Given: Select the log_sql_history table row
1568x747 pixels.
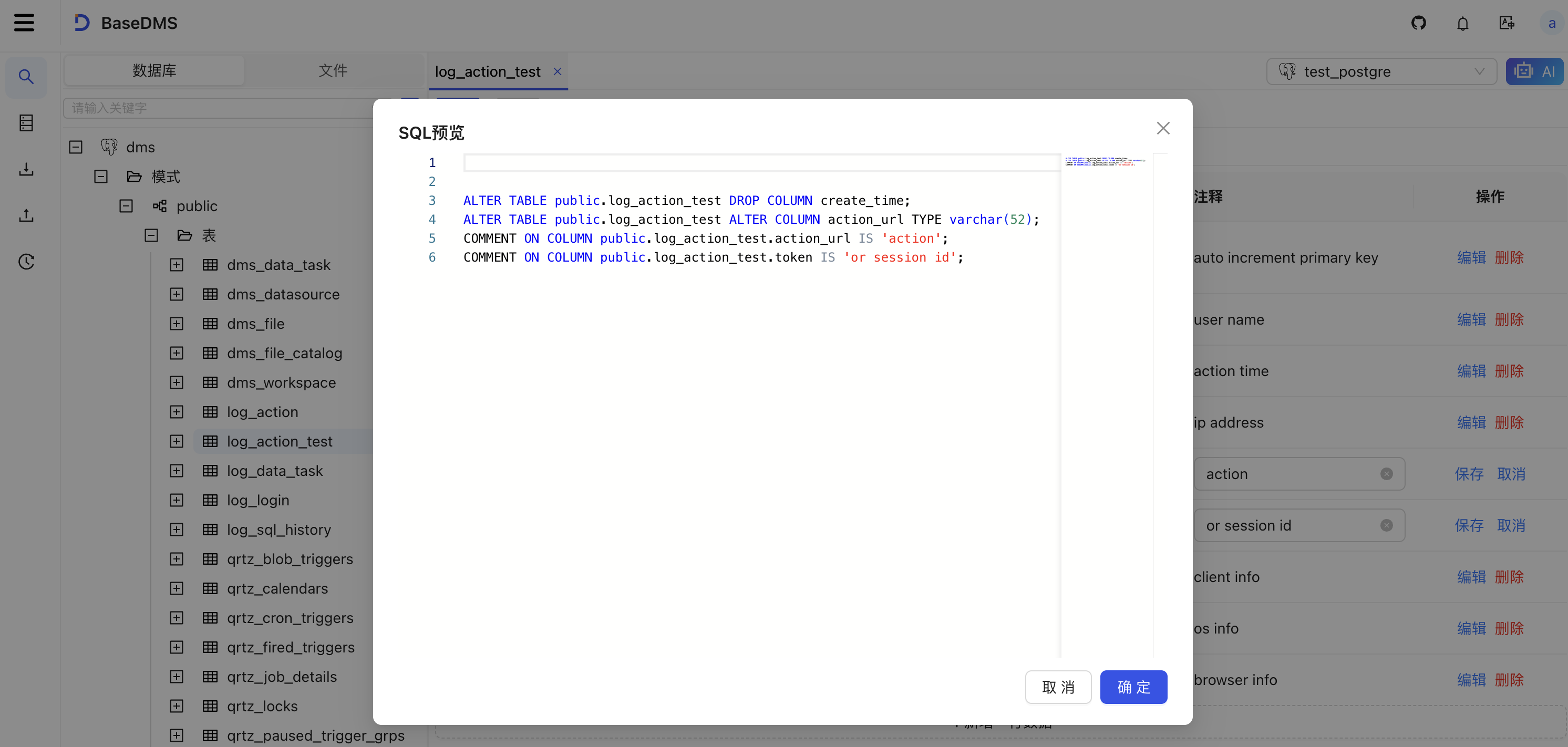Looking at the screenshot, I should click(x=279, y=529).
